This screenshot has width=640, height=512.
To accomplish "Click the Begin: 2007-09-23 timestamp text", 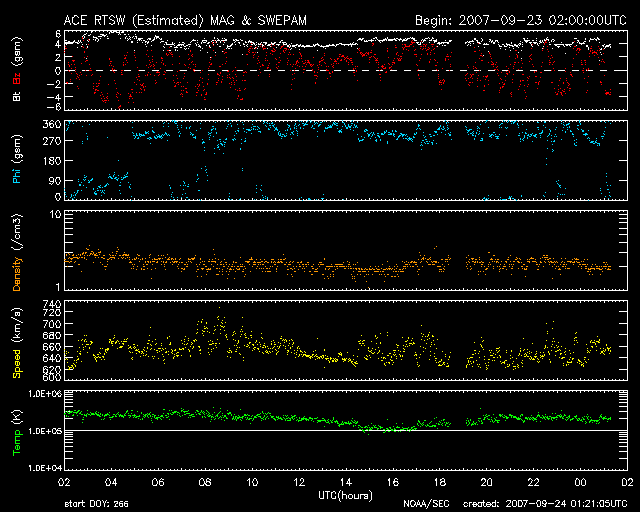I will click(x=519, y=20).
